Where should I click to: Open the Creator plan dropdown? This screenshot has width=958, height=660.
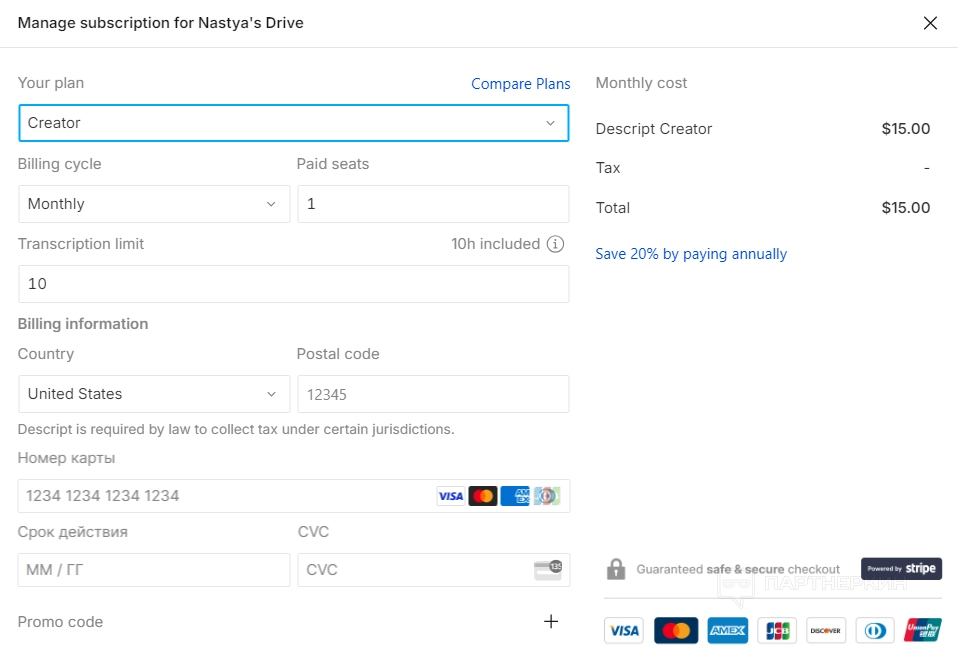293,123
